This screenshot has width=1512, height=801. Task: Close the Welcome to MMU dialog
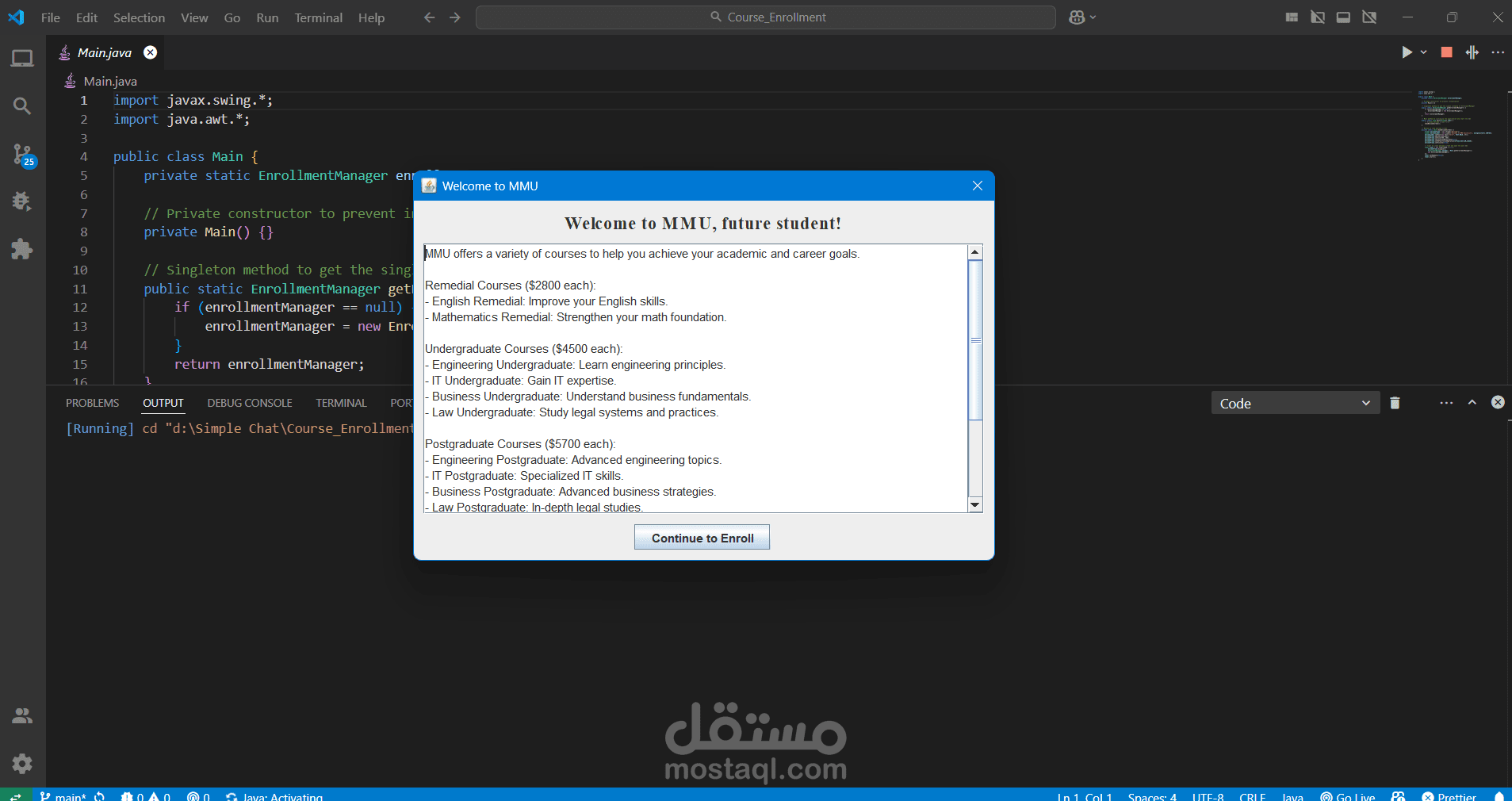(x=978, y=186)
